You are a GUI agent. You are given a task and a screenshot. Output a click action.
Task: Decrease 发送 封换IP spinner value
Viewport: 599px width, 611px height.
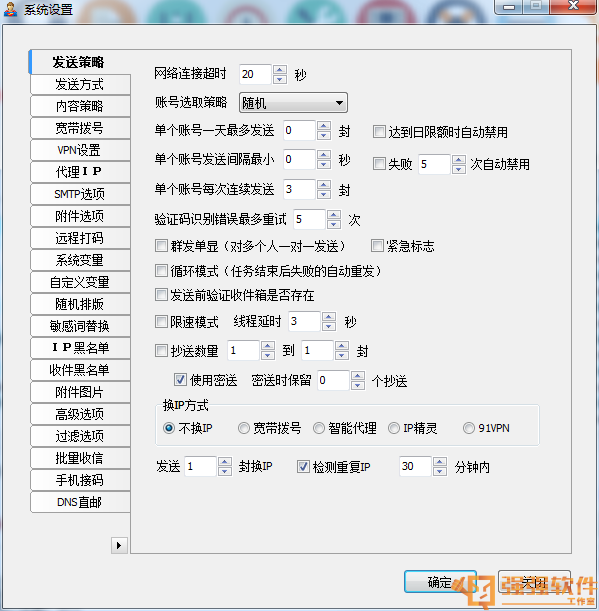click(x=224, y=471)
